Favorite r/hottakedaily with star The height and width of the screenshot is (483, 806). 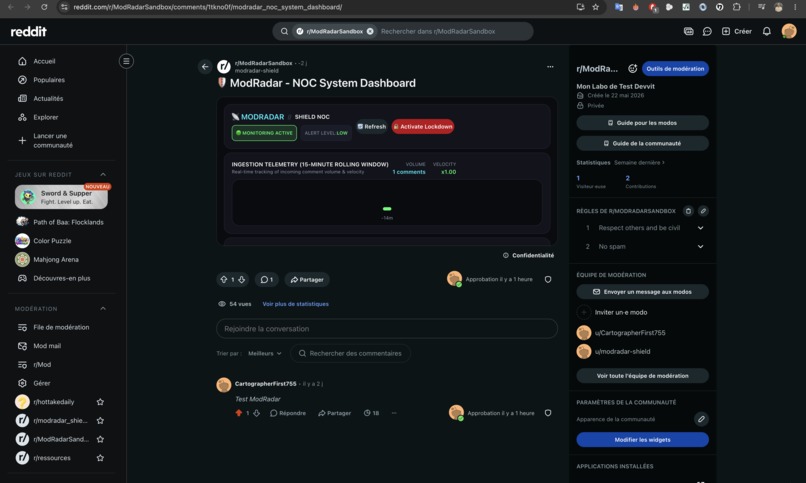[100, 402]
